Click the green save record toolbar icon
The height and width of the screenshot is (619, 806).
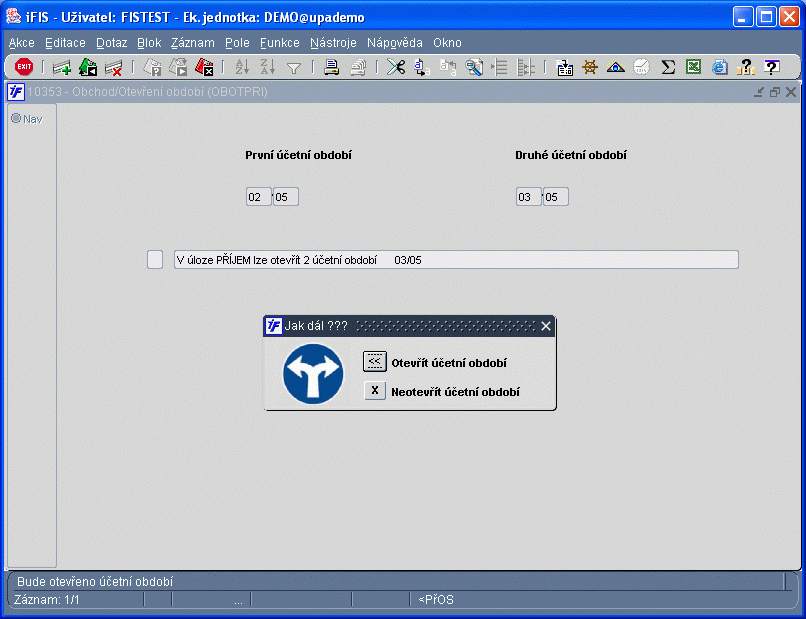[88, 67]
